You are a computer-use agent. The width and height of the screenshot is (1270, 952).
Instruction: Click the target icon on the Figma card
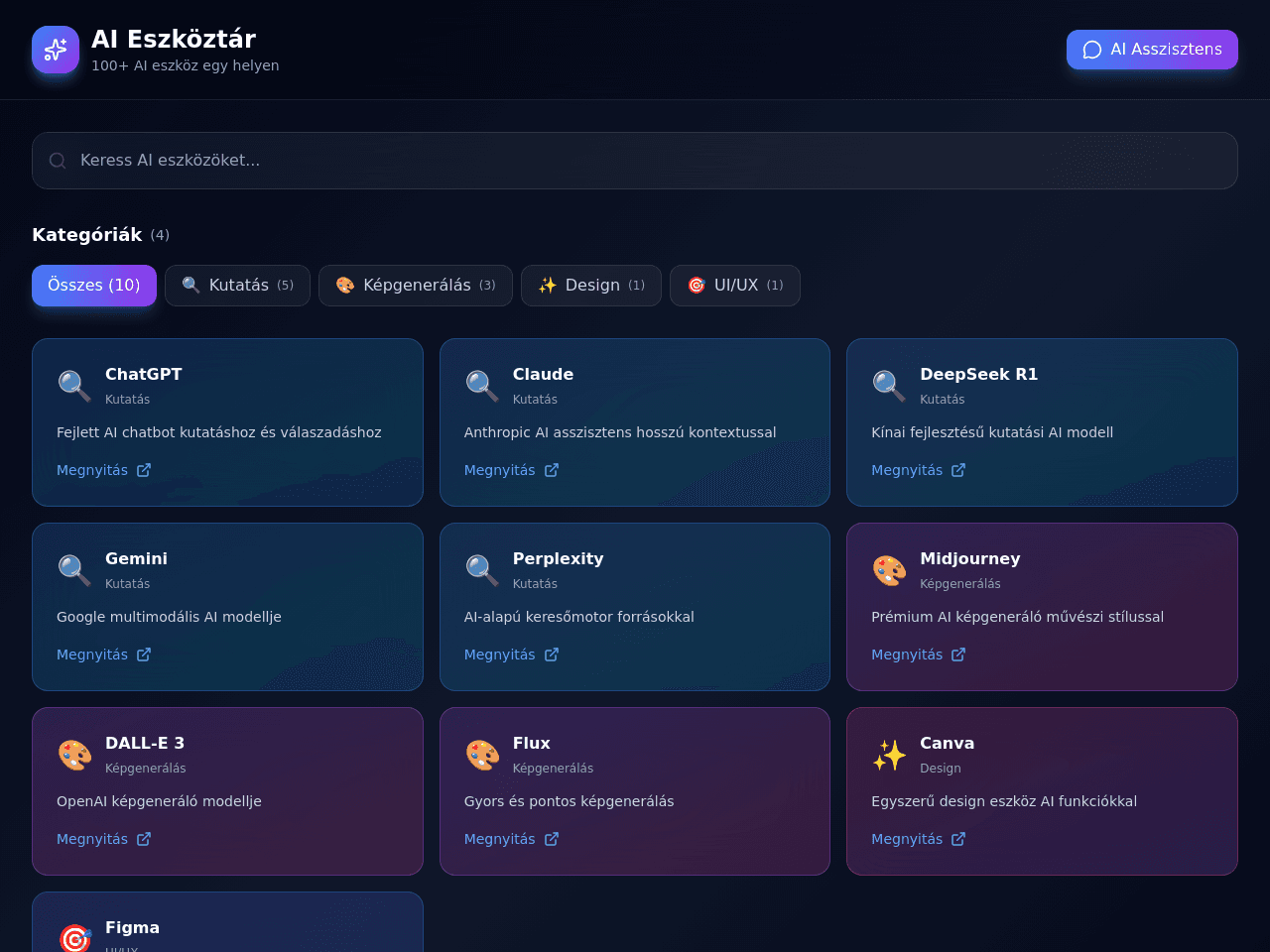(74, 937)
